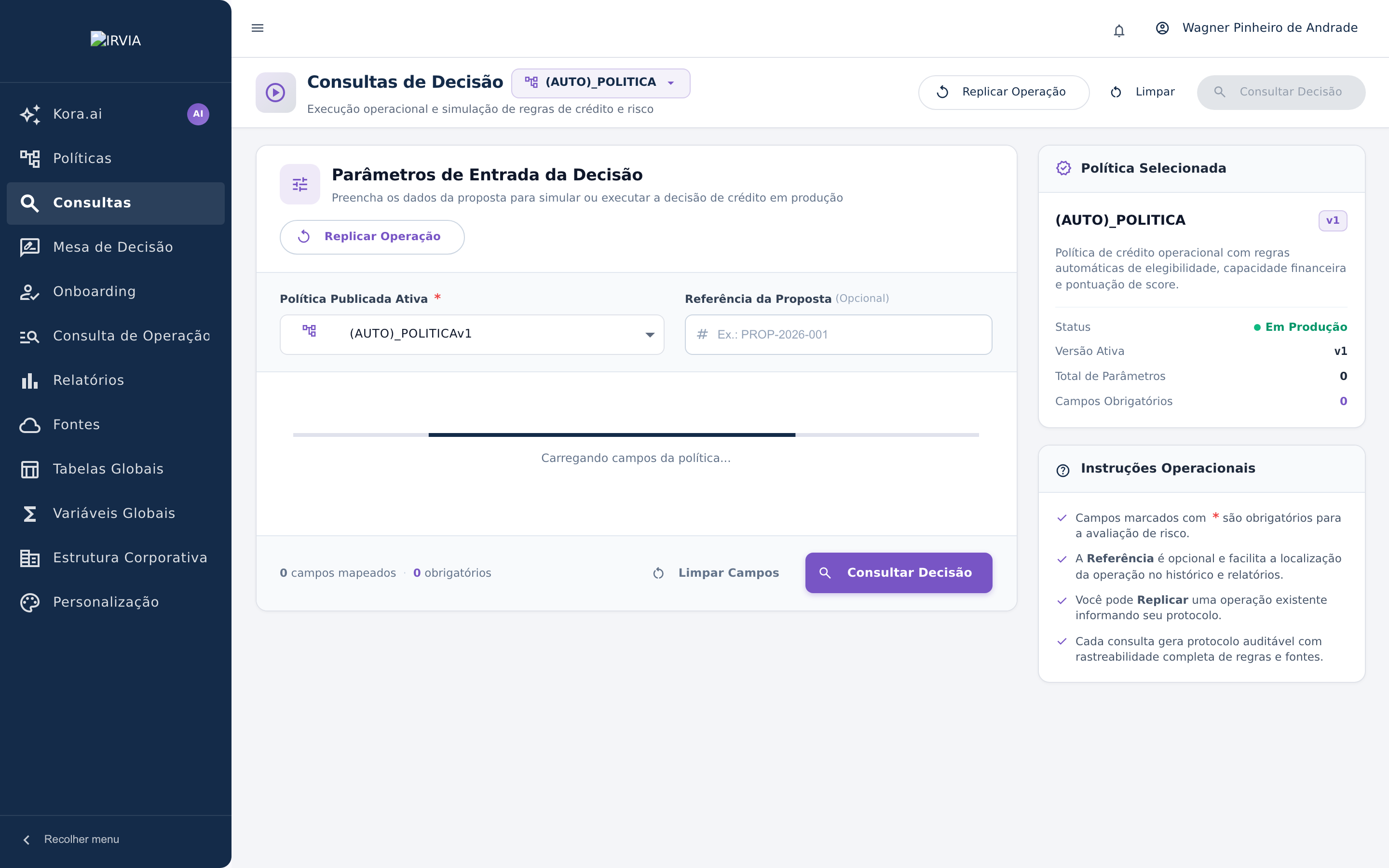The image size is (1389, 868).
Task: Click Estrutura Corporativa building icon
Action: click(x=29, y=558)
